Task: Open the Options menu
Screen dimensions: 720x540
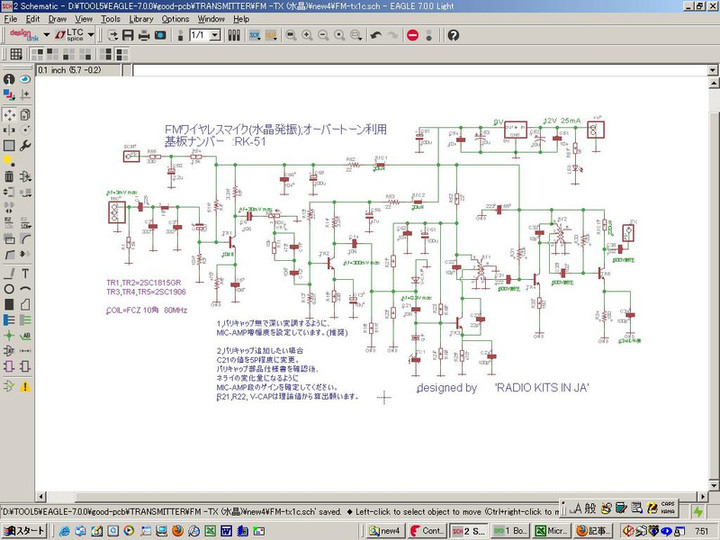Action: coord(175,18)
